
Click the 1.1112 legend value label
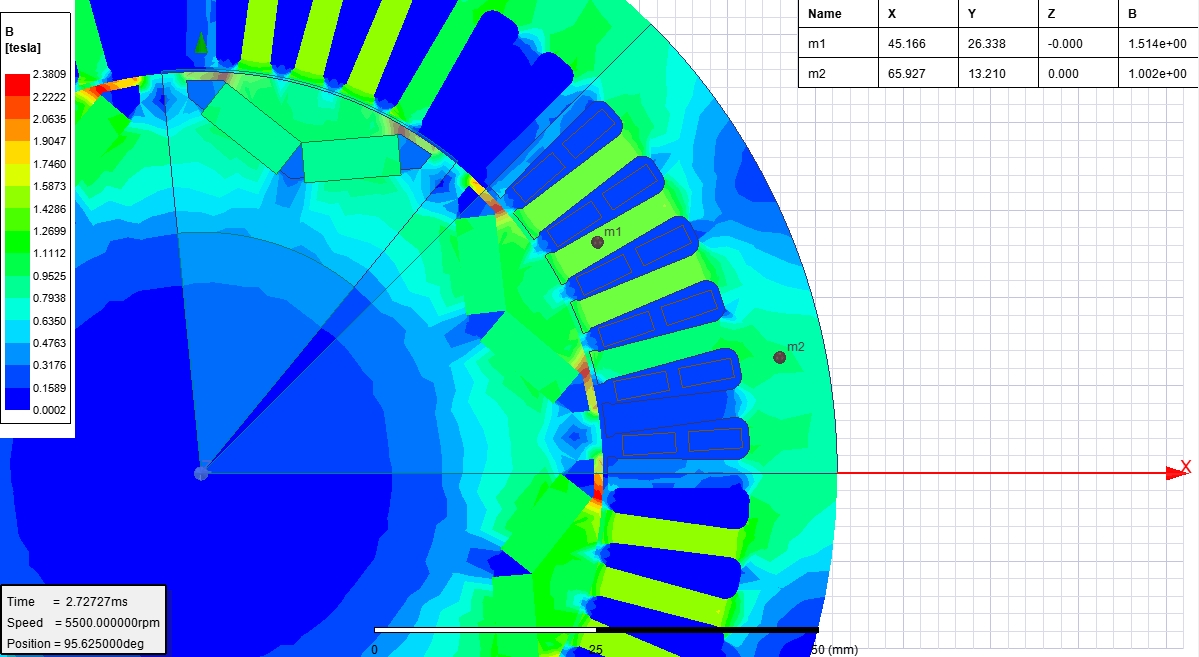point(50,253)
